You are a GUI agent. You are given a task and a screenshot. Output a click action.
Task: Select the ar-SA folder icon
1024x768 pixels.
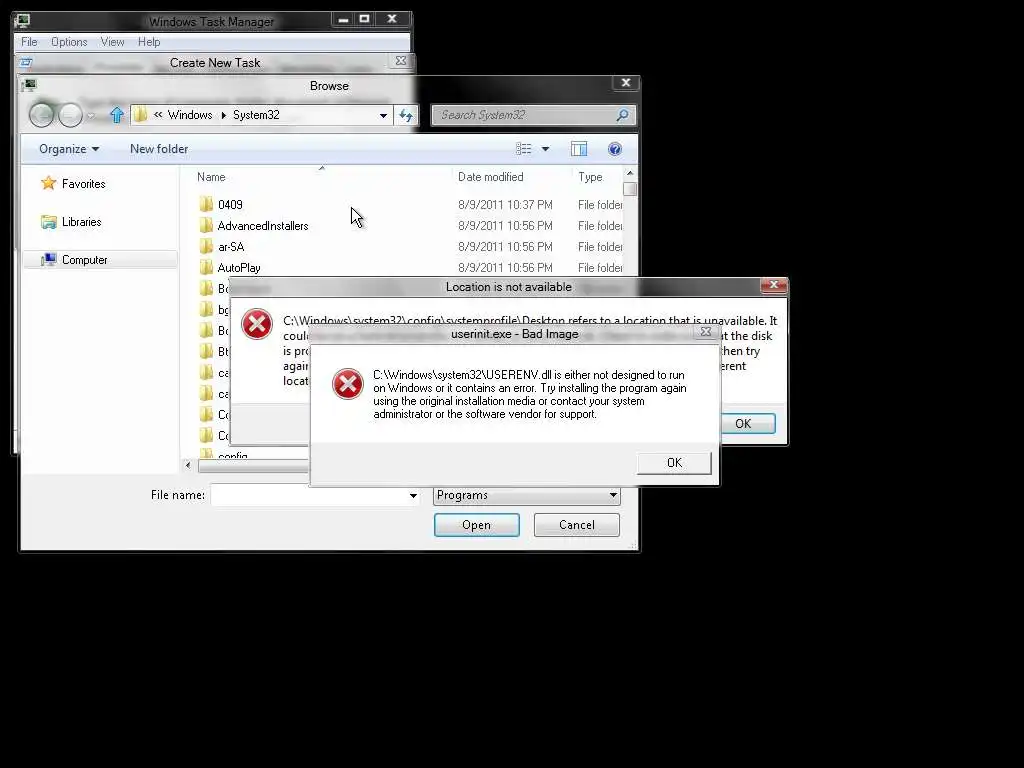pyautogui.click(x=206, y=246)
